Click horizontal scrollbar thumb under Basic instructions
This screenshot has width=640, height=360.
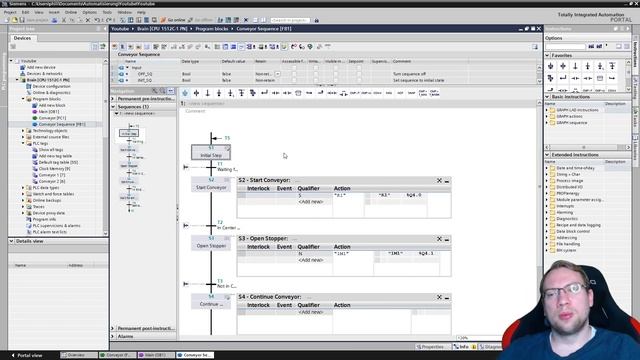[x=584, y=147]
